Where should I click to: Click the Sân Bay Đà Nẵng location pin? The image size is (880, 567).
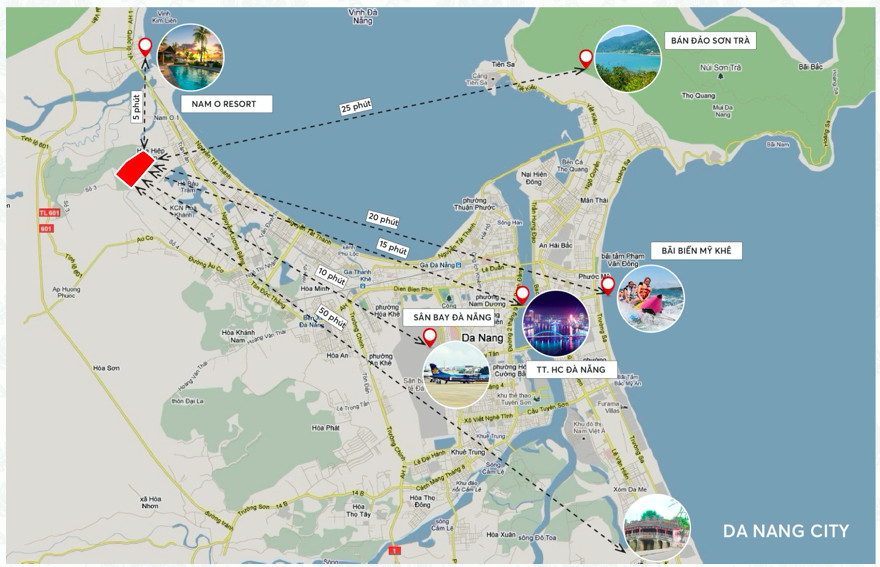coord(430,337)
